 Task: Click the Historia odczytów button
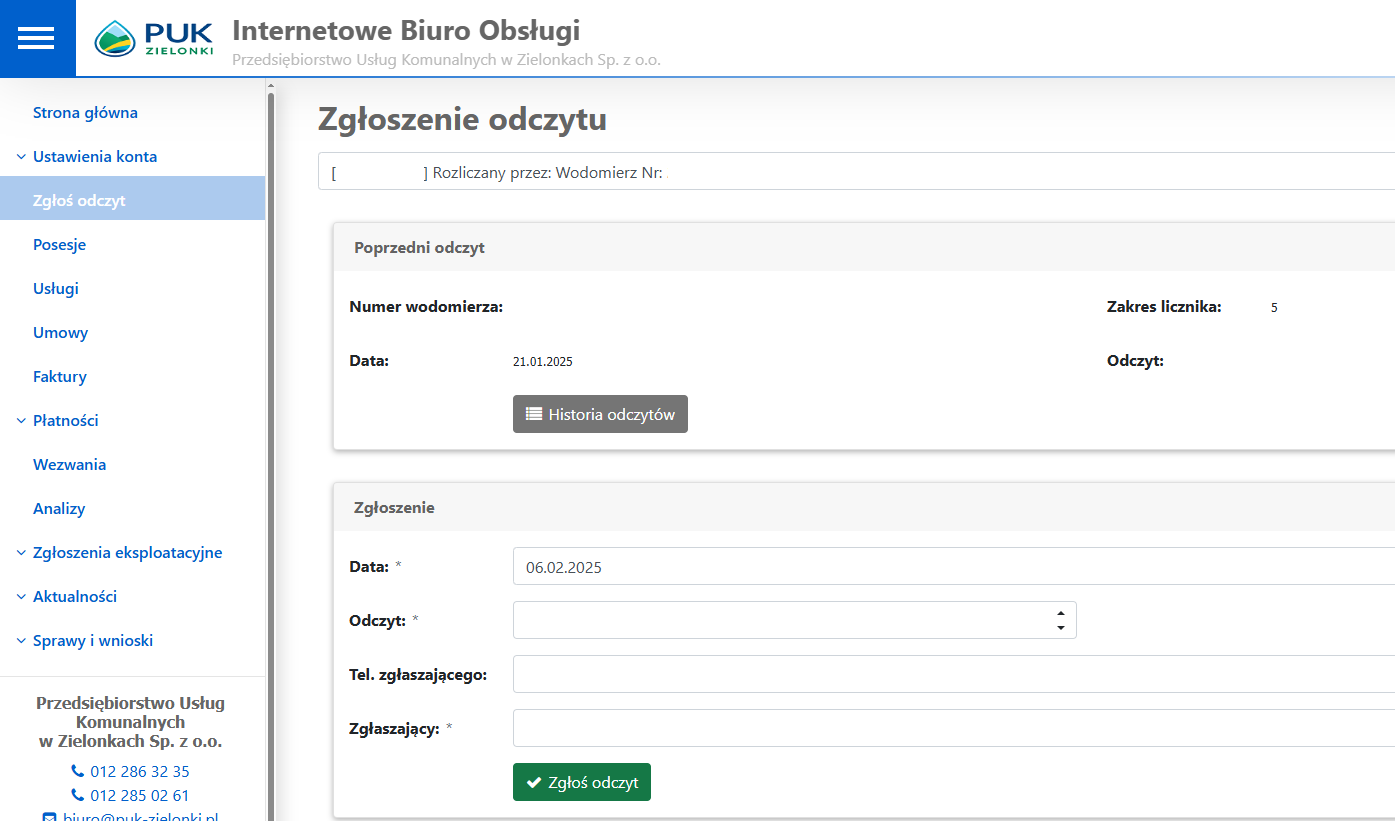[x=600, y=414]
